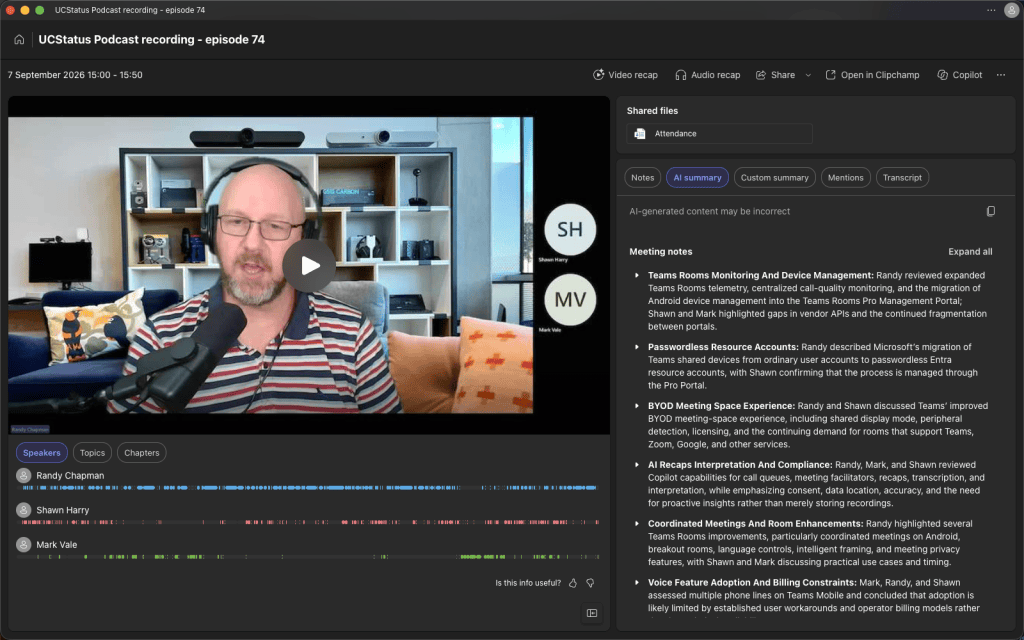Select the Meeting notes heading

click(660, 251)
